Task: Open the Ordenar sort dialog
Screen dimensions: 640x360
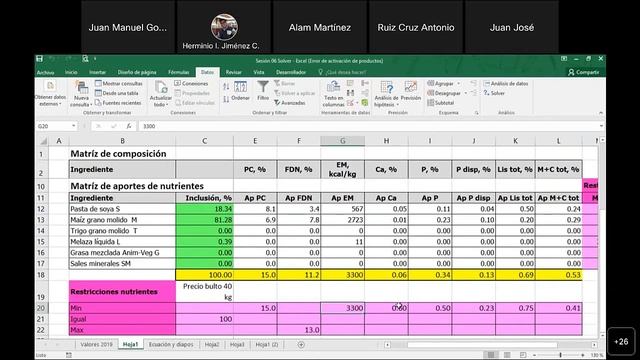Action: pyautogui.click(x=240, y=91)
